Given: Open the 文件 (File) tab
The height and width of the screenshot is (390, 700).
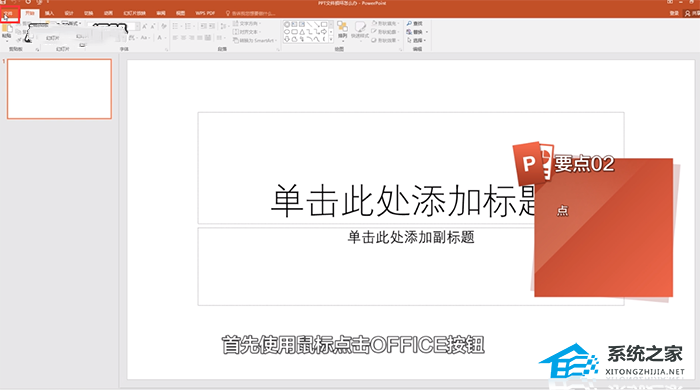Looking at the screenshot, I should pyautogui.click(x=9, y=13).
